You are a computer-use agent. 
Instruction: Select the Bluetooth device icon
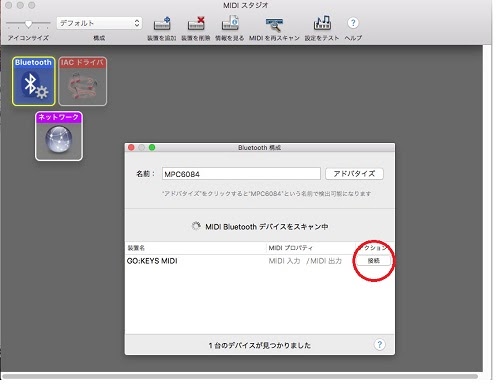point(34,81)
